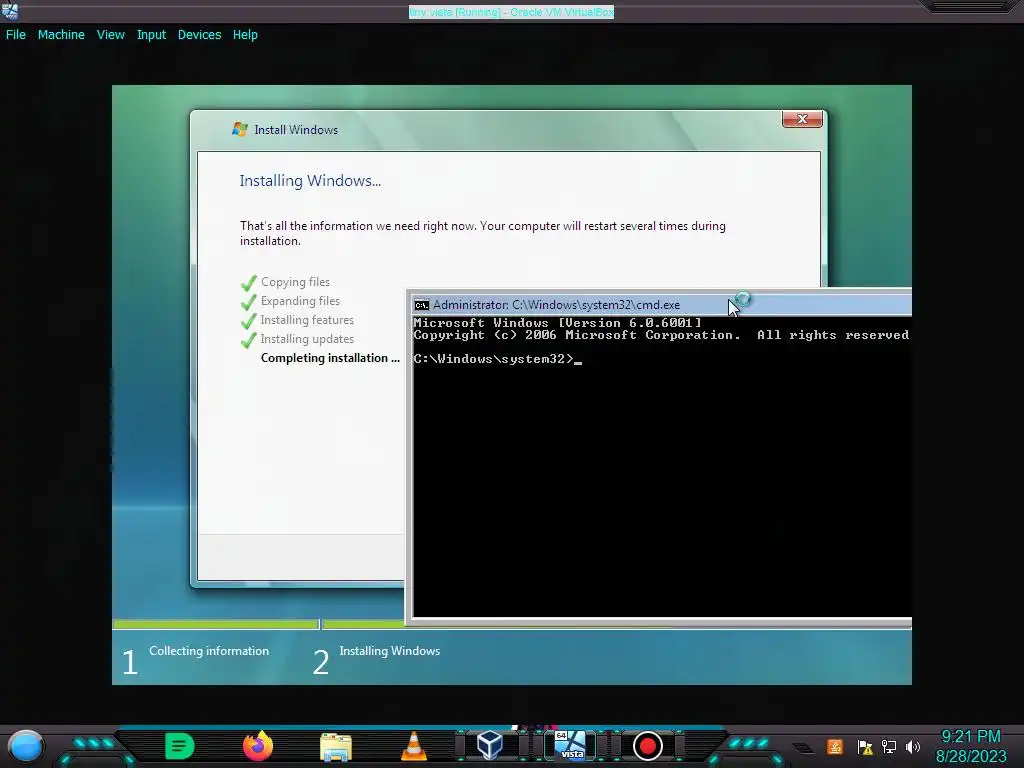
Task: Open the Help menu
Action: point(245,35)
